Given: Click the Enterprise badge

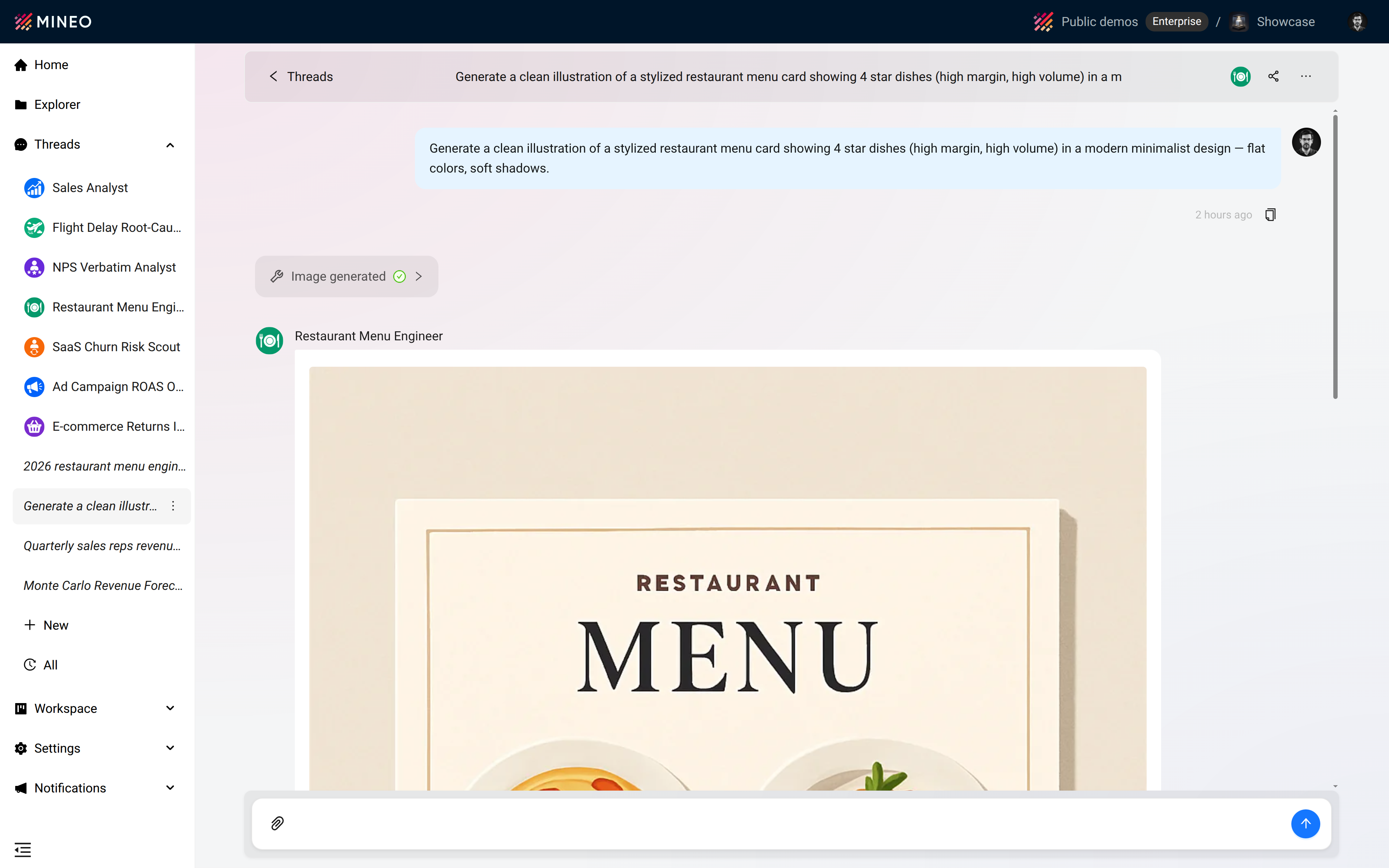Looking at the screenshot, I should point(1177,22).
